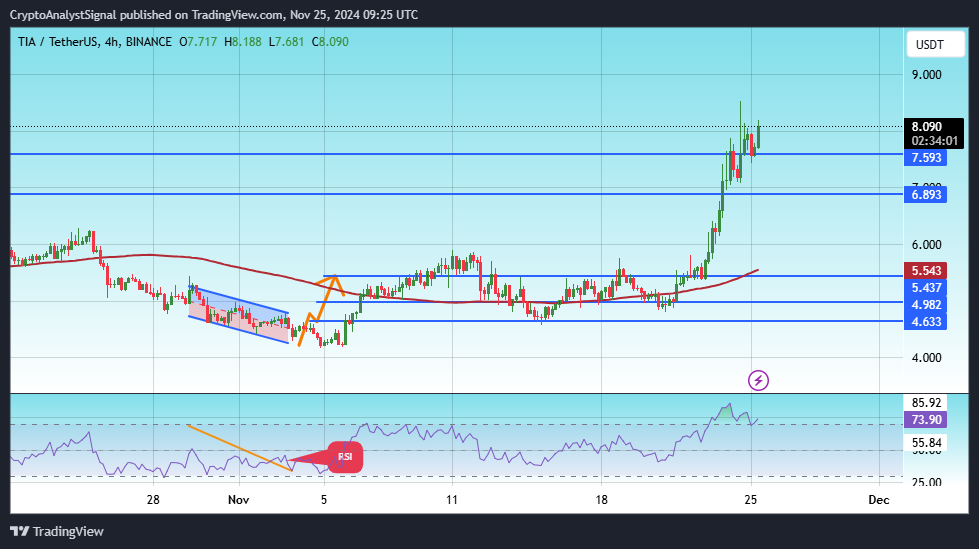Screen dimensions: 979x549
Task: Select the blue descending channel drawing
Action: 239,315
